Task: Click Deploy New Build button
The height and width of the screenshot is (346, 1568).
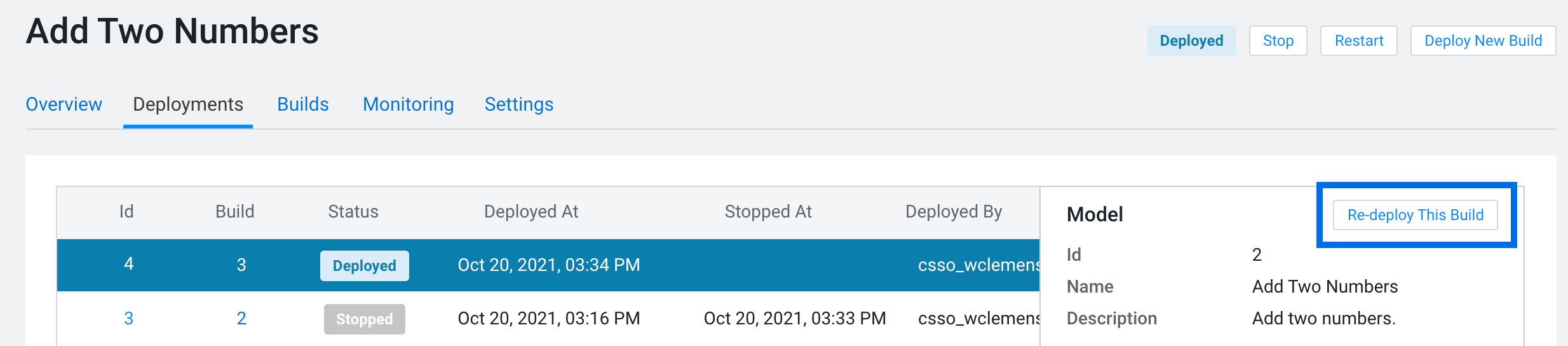Action: [x=1483, y=41]
